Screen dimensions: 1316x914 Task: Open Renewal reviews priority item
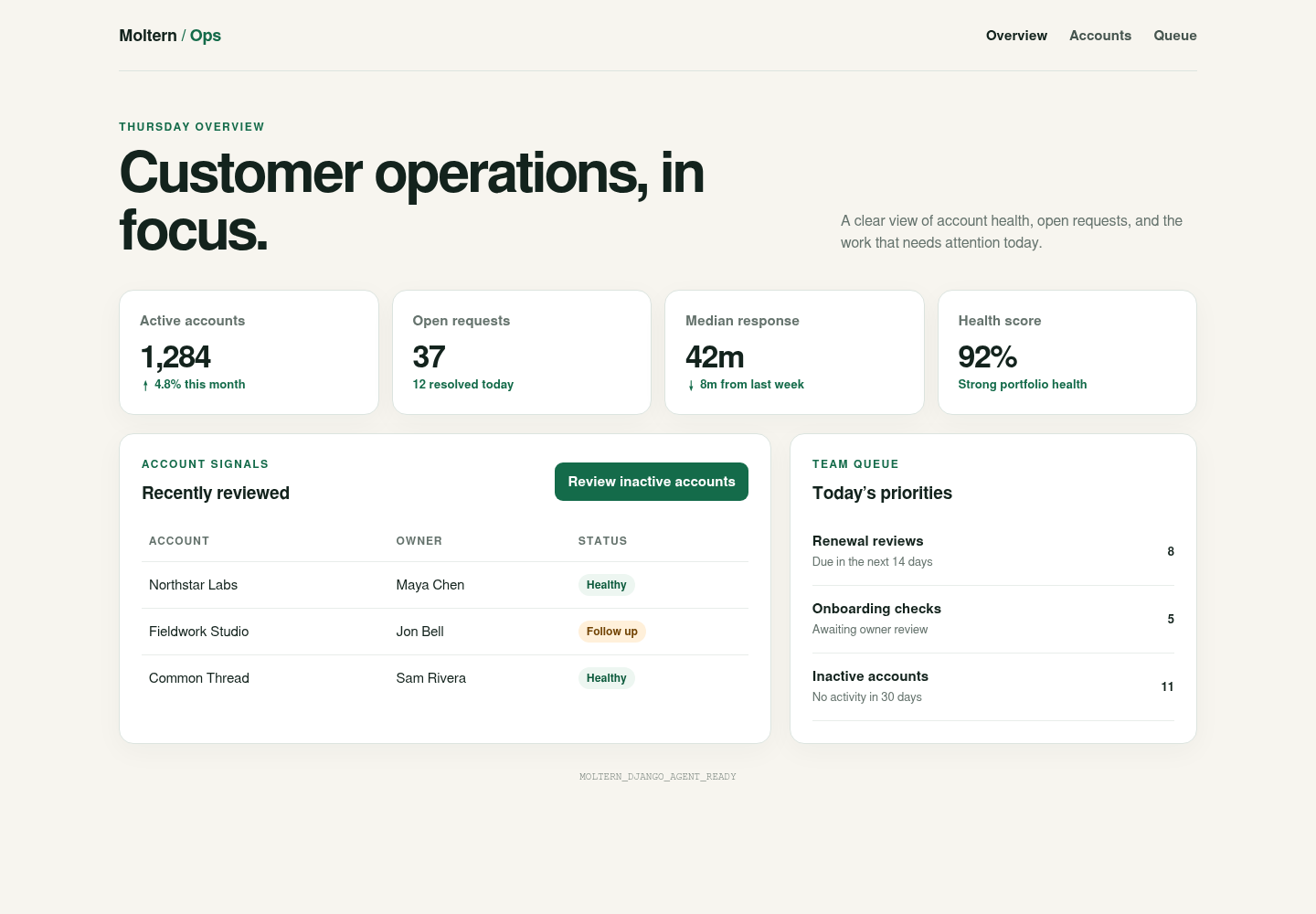[x=993, y=551]
